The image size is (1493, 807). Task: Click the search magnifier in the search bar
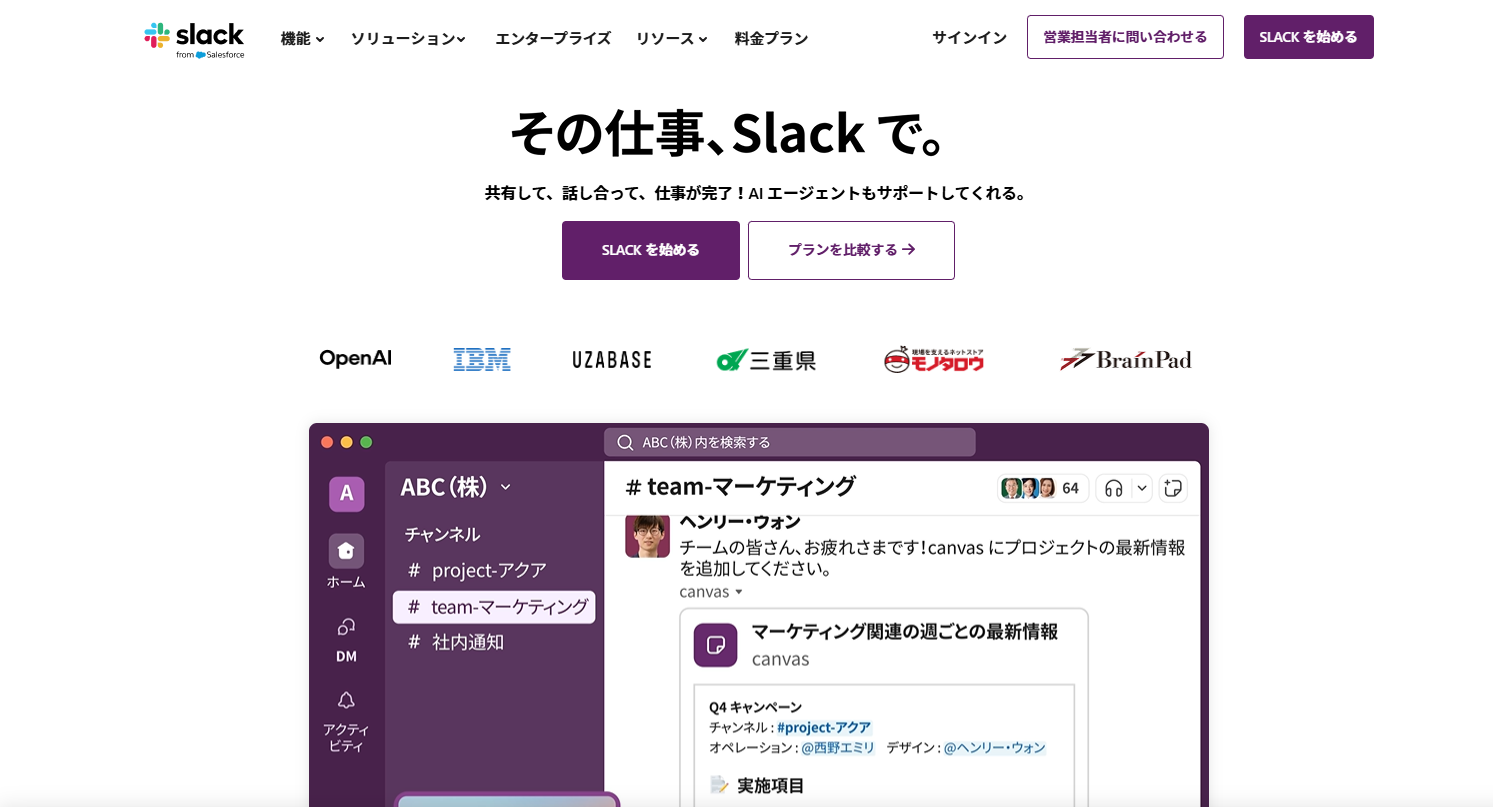624,441
